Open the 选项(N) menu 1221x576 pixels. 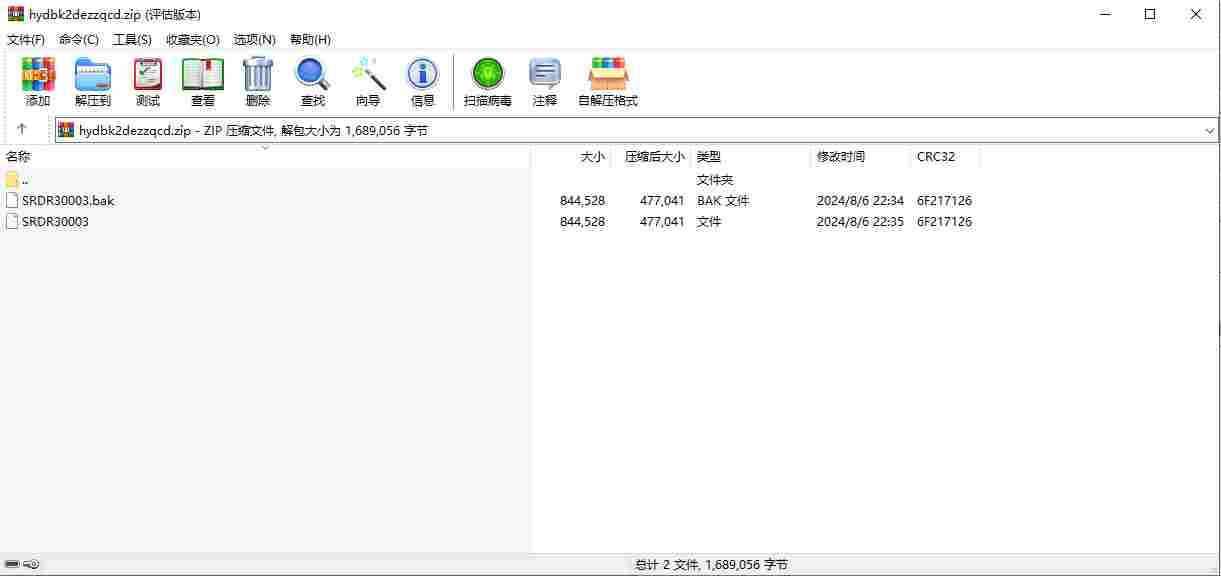(x=254, y=39)
